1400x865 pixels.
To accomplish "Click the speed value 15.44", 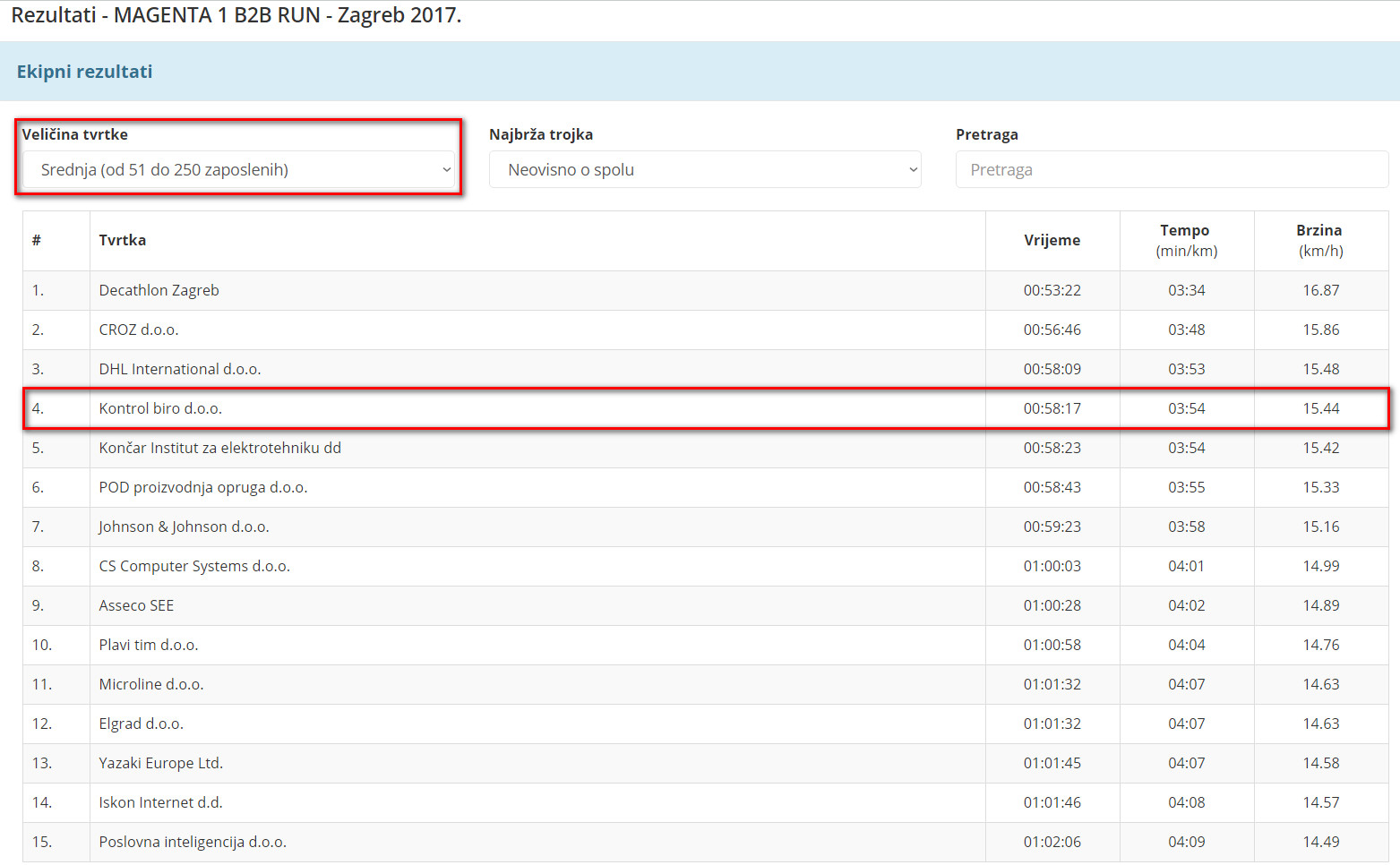I will [1321, 408].
